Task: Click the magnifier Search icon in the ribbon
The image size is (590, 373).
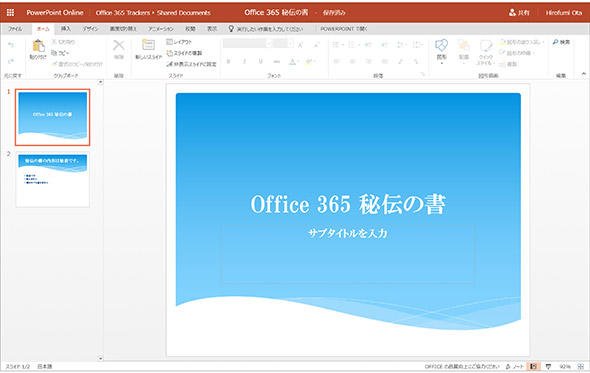Action: coord(555,42)
